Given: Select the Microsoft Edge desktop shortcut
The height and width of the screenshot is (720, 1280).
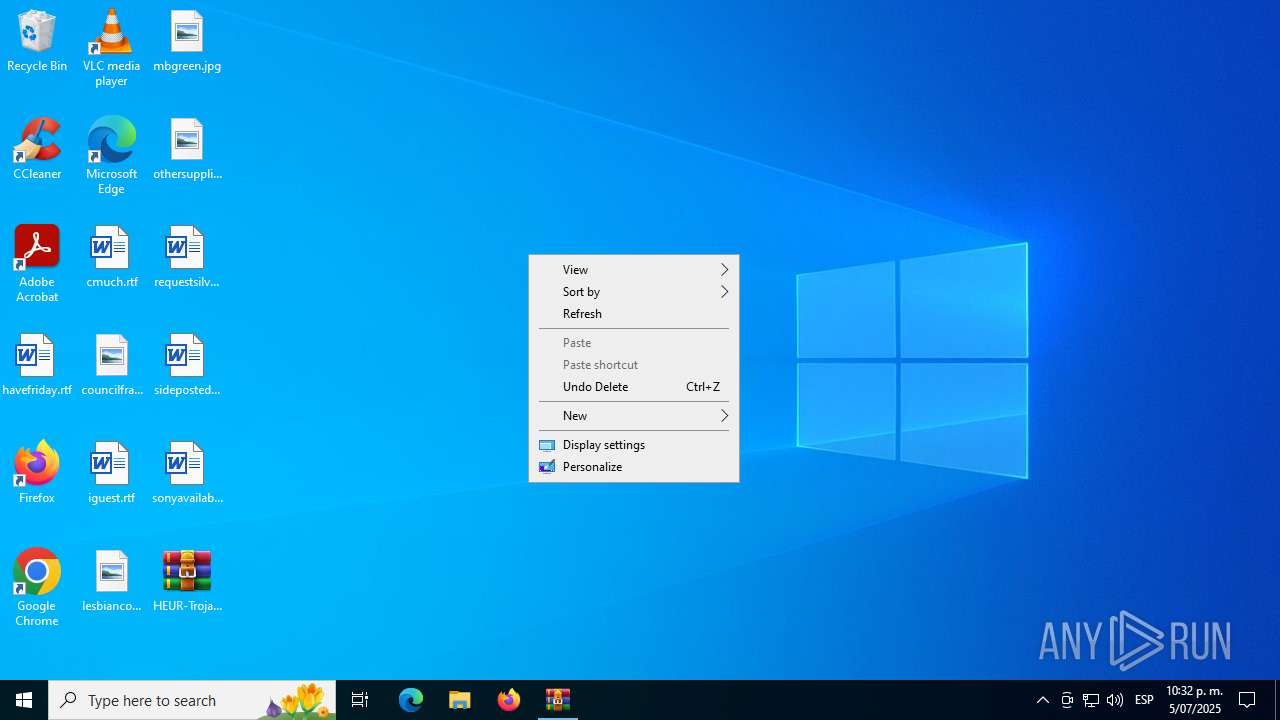Looking at the screenshot, I should point(111,156).
